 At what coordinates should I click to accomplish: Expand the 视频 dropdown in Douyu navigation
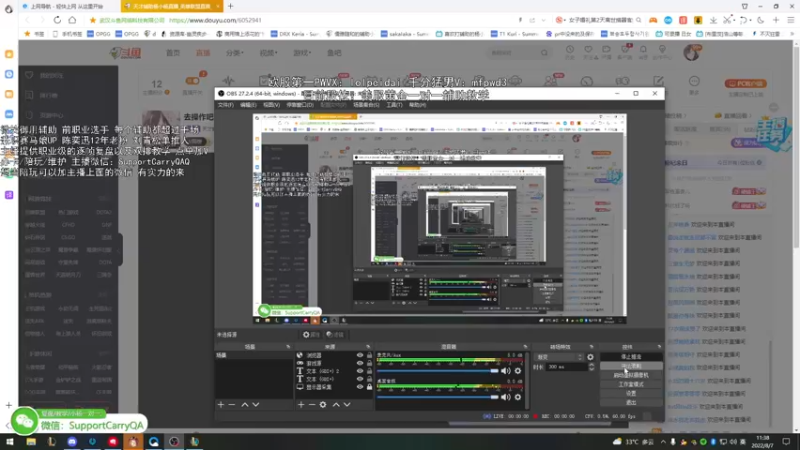tap(268, 53)
